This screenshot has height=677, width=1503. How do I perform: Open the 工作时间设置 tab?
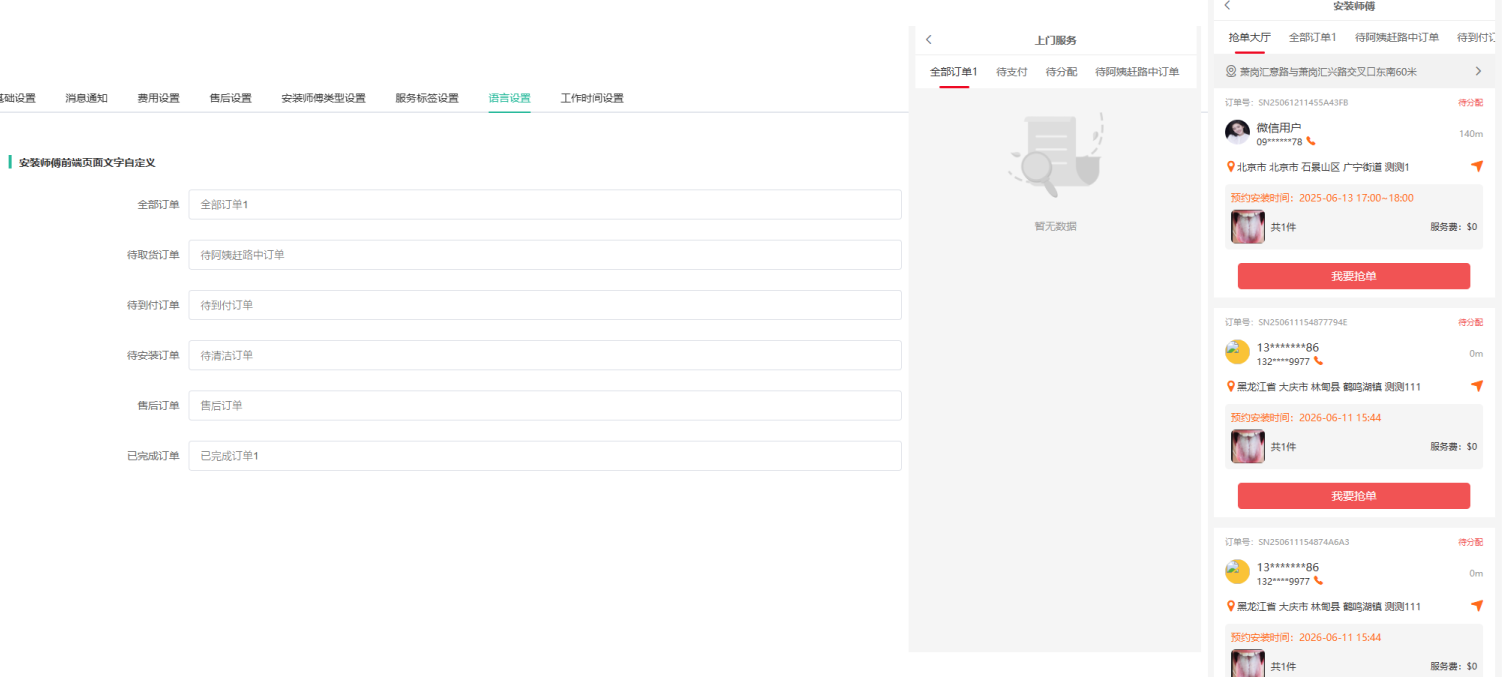point(592,98)
